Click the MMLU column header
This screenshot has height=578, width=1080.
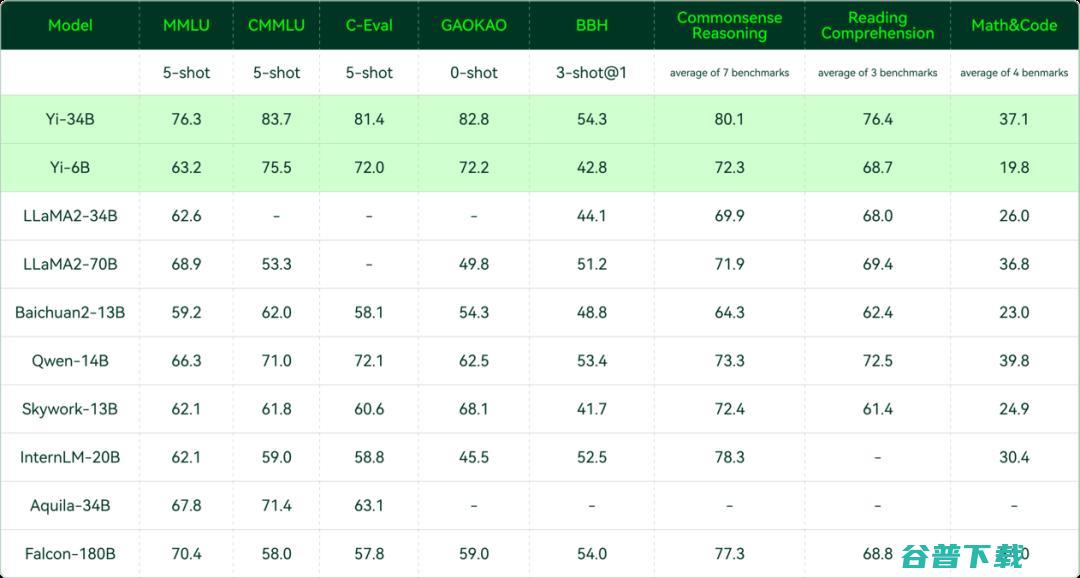coord(186,25)
